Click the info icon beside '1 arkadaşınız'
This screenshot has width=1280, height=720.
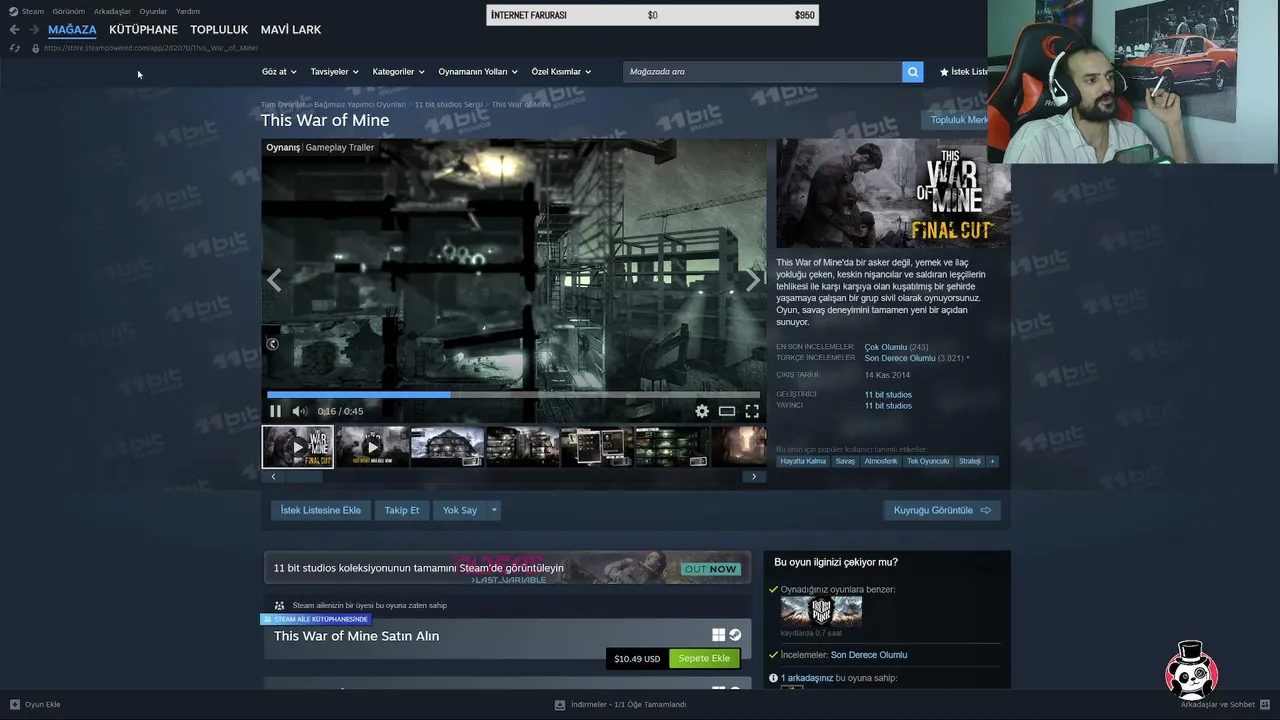pyautogui.click(x=773, y=678)
